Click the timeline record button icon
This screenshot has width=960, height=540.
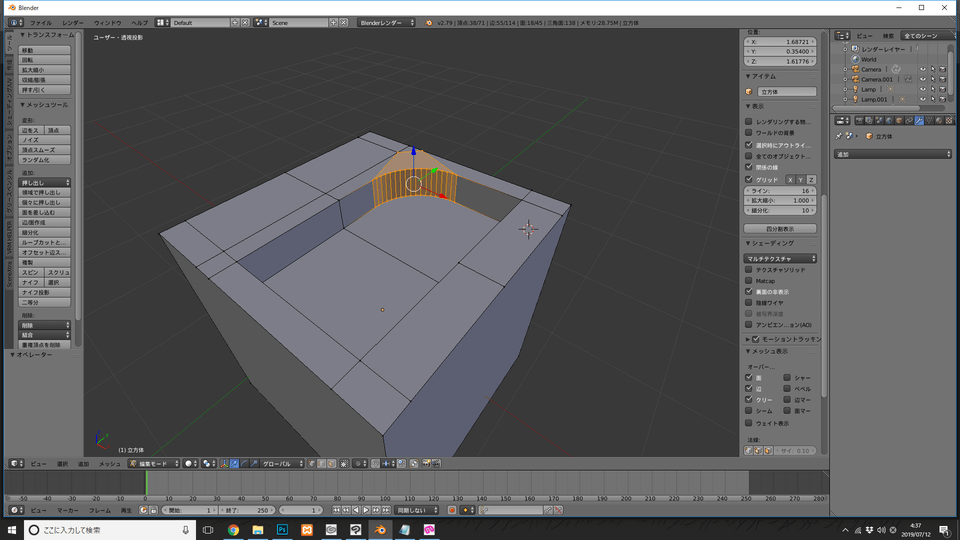point(451,510)
